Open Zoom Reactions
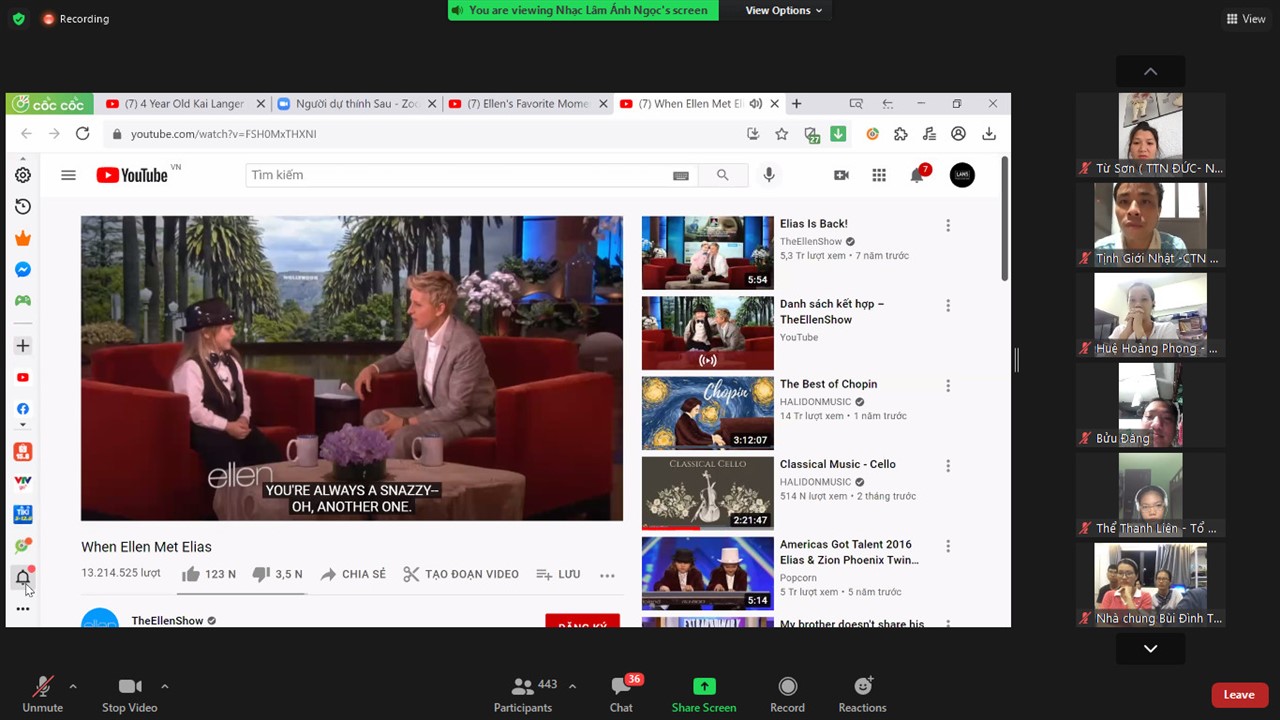The width and height of the screenshot is (1280, 720). pos(862,696)
